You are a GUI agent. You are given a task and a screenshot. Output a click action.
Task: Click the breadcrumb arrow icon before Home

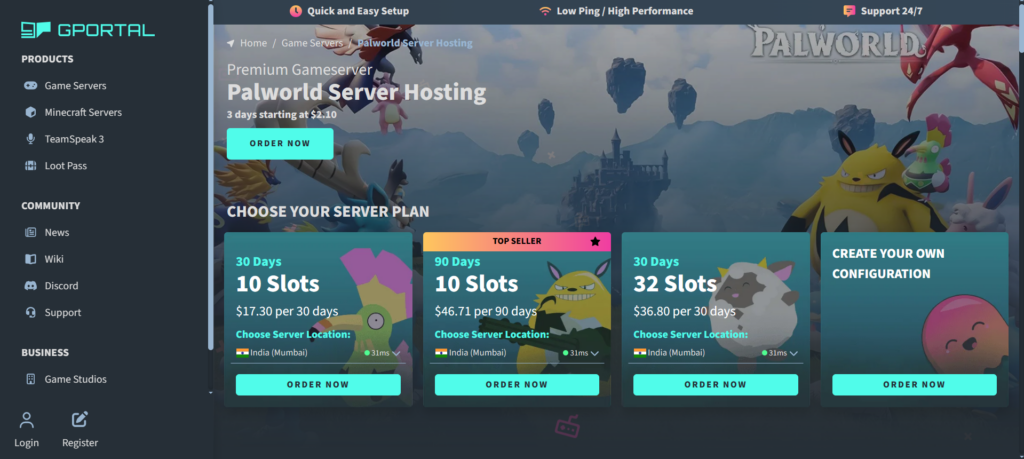[x=231, y=43]
